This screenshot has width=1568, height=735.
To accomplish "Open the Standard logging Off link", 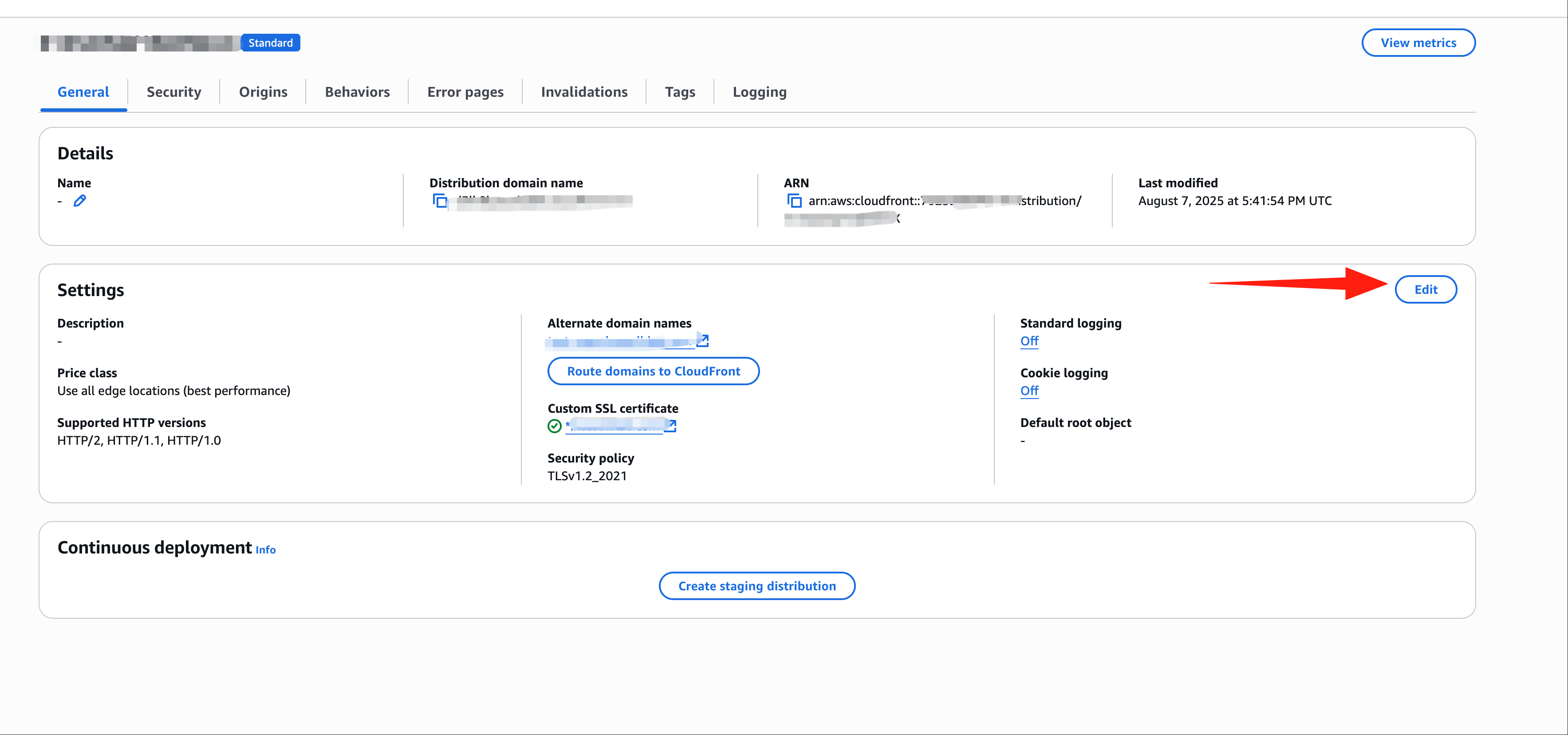I will (x=1029, y=341).
